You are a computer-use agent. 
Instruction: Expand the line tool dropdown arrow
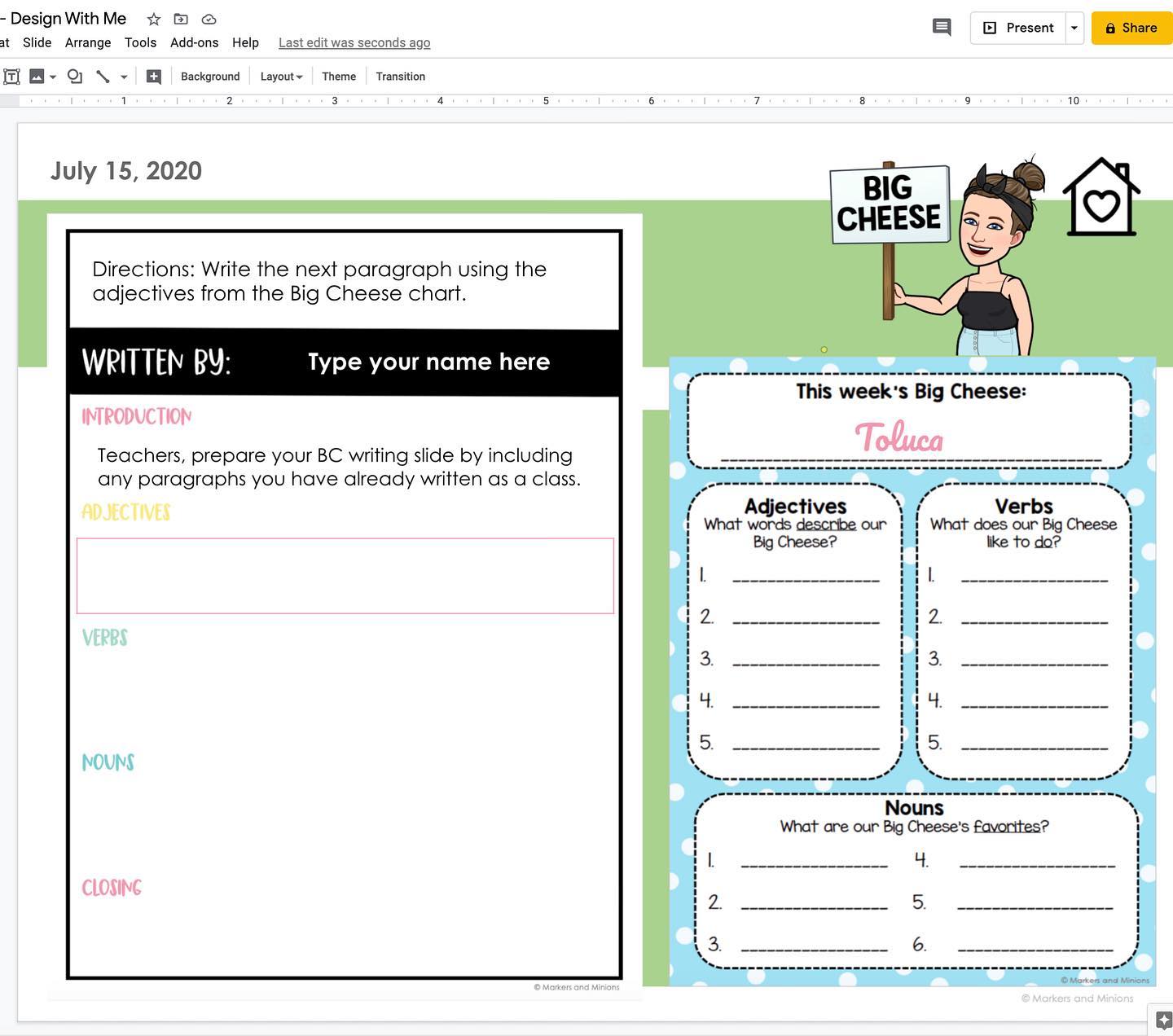click(124, 77)
